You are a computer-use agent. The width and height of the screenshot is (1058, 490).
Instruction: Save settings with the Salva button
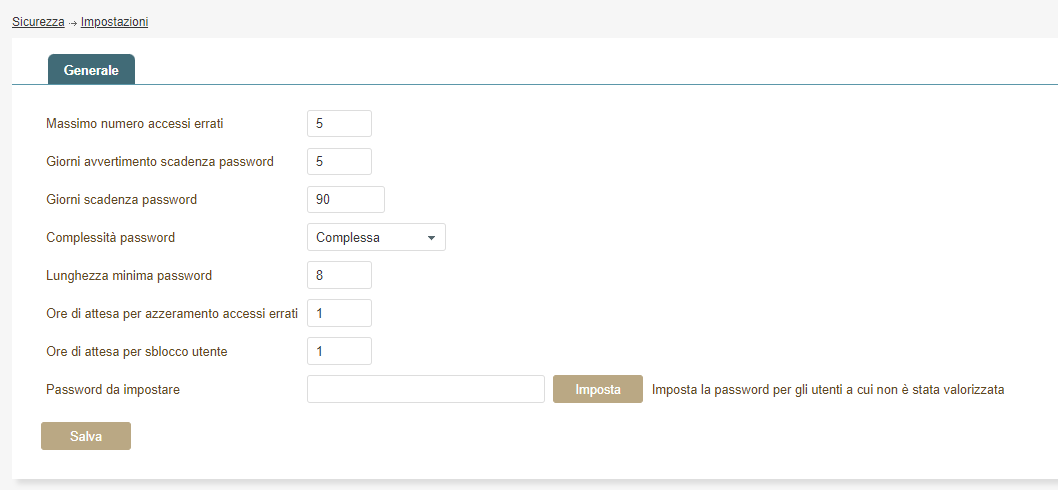pyautogui.click(x=86, y=436)
